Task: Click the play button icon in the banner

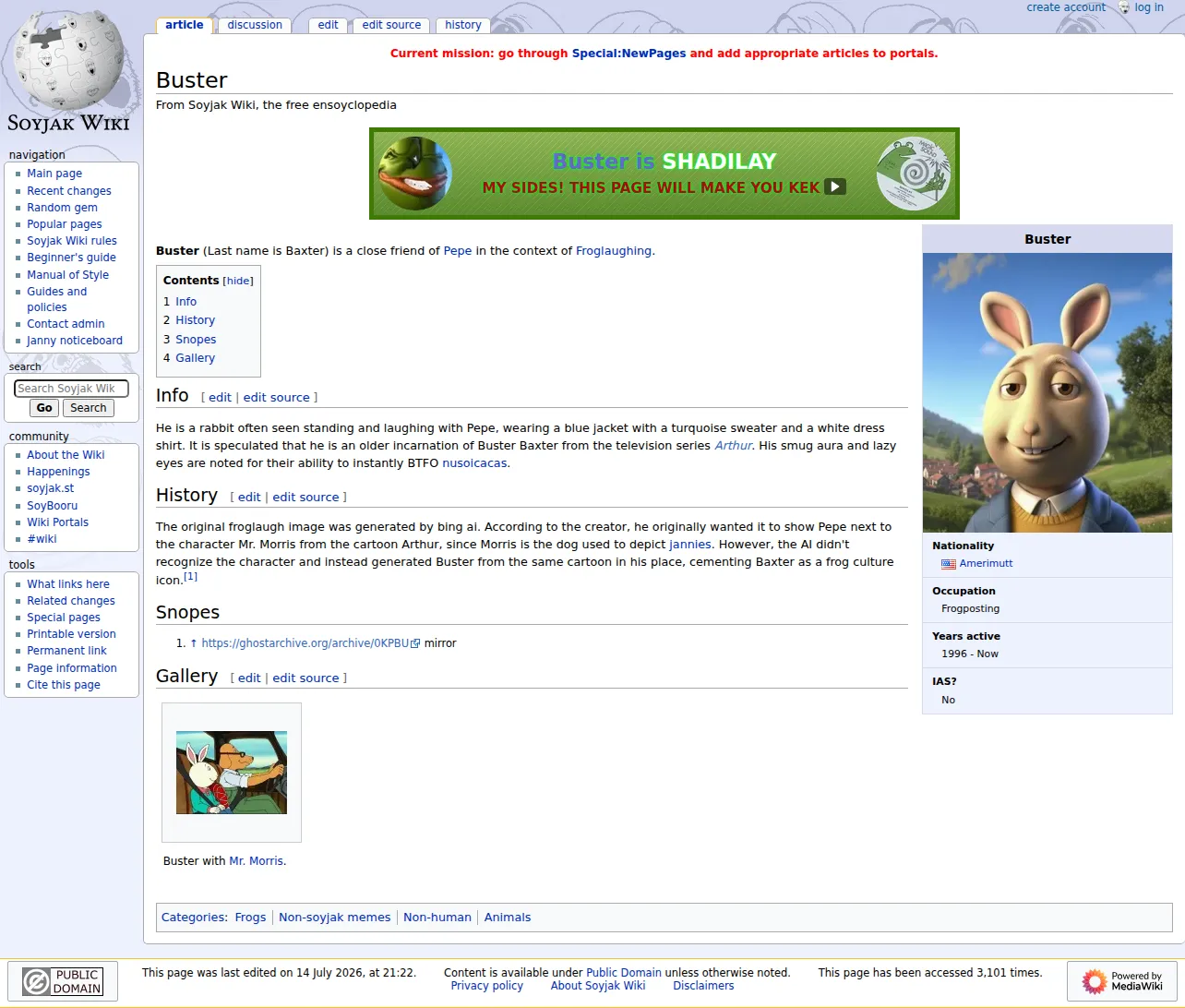Action: (834, 186)
